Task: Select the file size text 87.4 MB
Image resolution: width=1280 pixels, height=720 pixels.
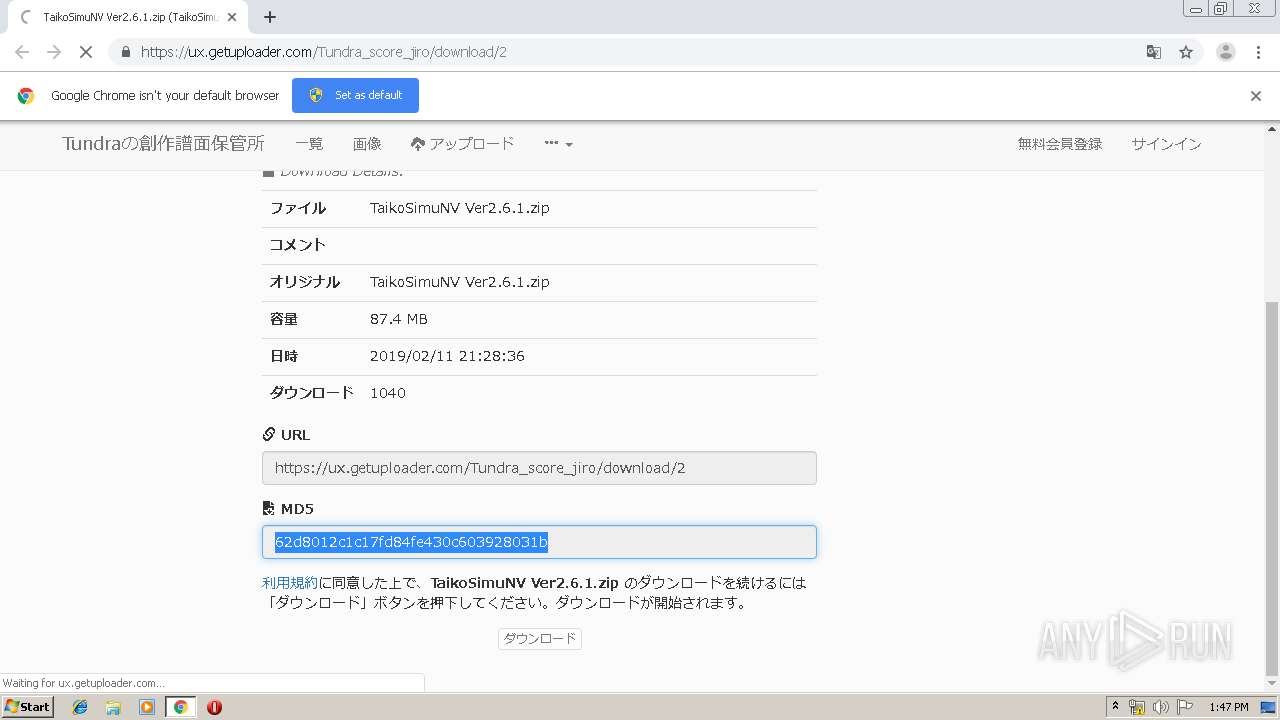Action: [x=399, y=319]
